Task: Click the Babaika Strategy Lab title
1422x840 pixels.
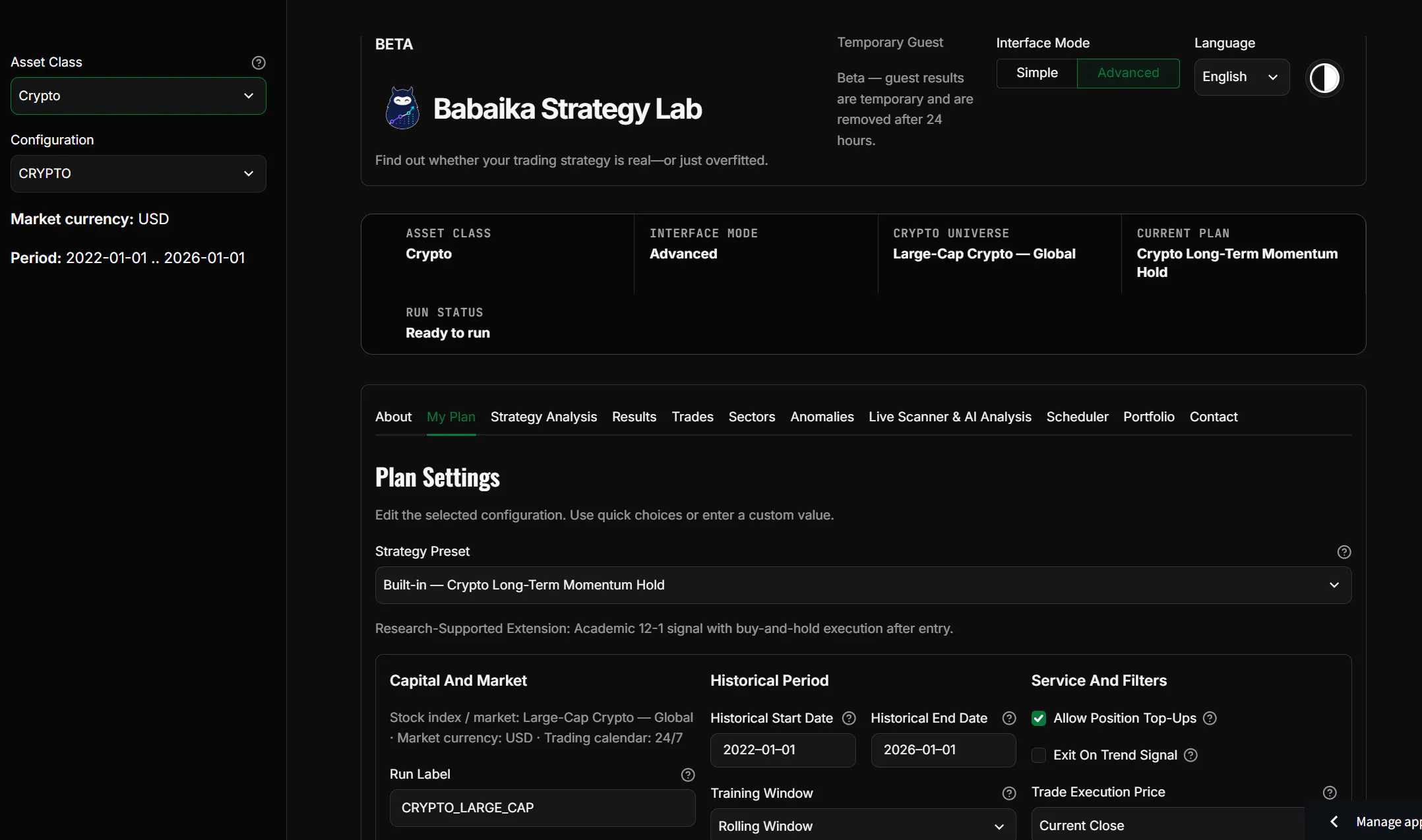Action: [567, 109]
